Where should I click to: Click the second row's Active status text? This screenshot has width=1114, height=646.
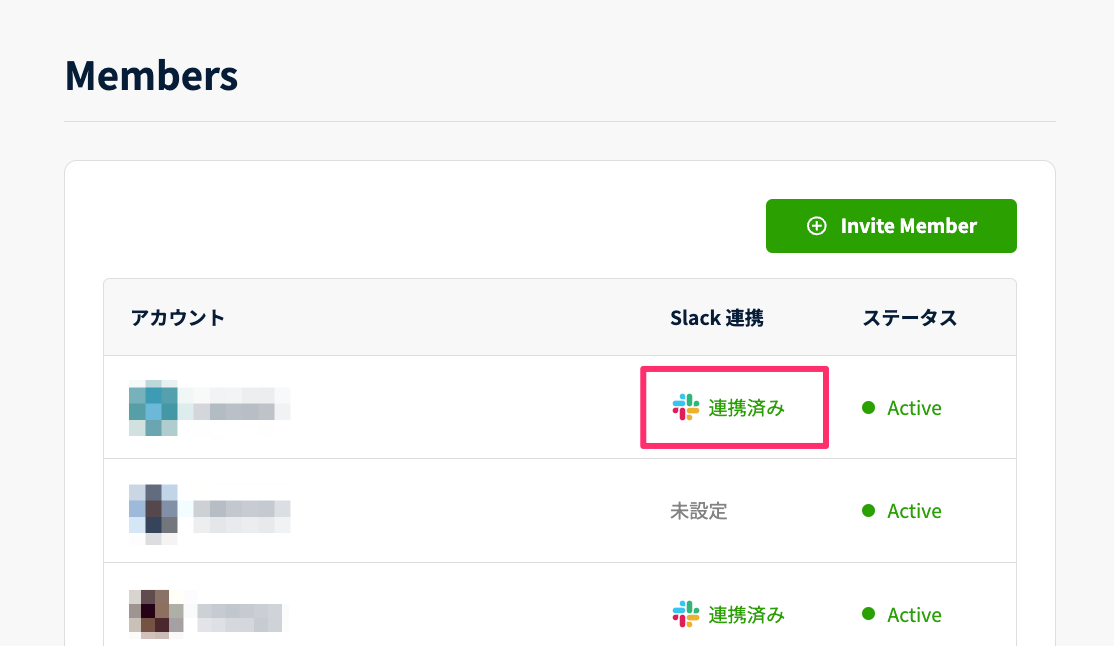tap(914, 511)
